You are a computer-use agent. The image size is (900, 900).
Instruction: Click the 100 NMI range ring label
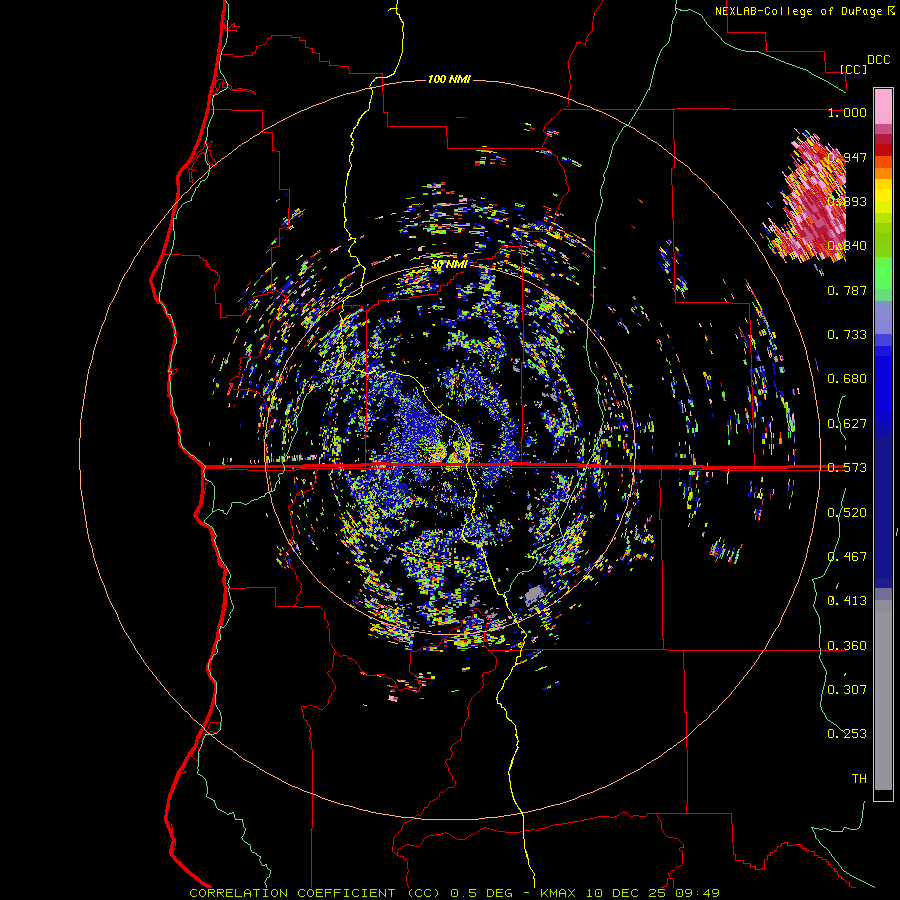(449, 79)
